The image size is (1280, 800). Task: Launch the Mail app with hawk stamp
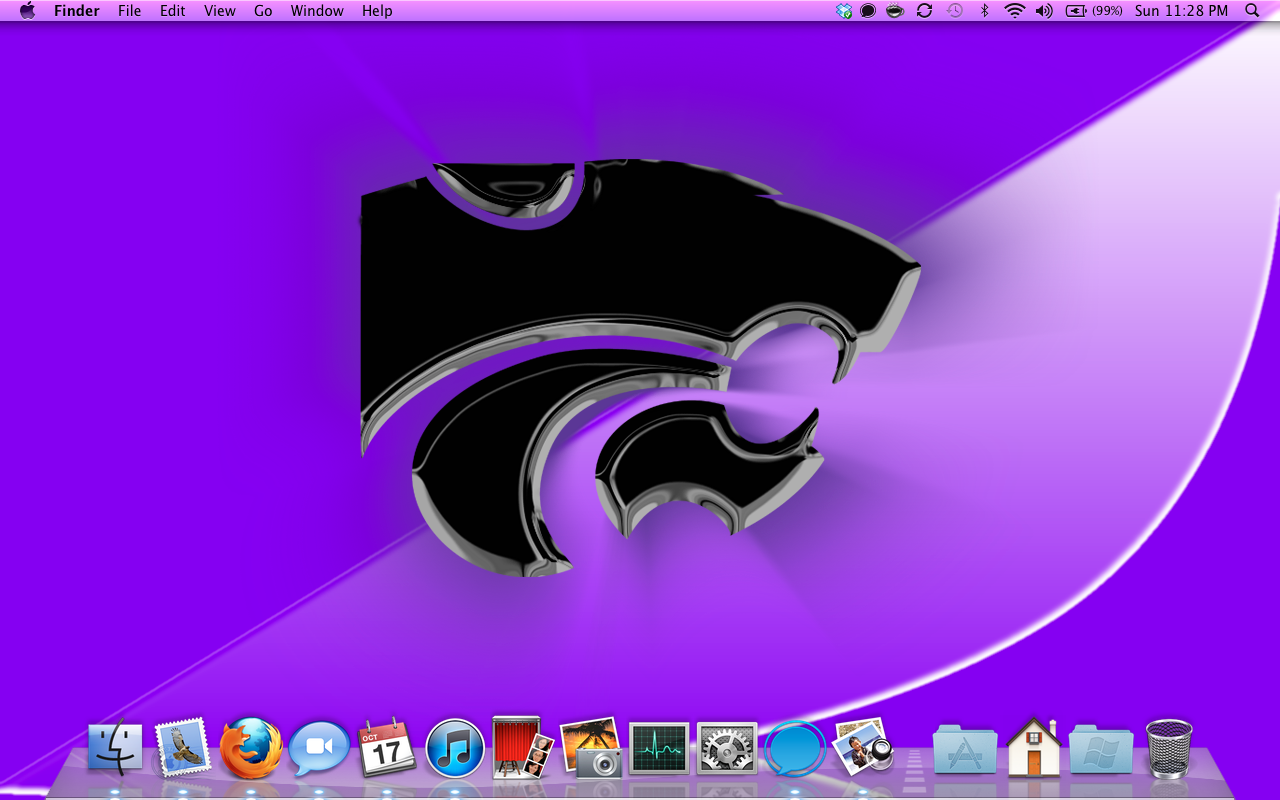pos(183,747)
